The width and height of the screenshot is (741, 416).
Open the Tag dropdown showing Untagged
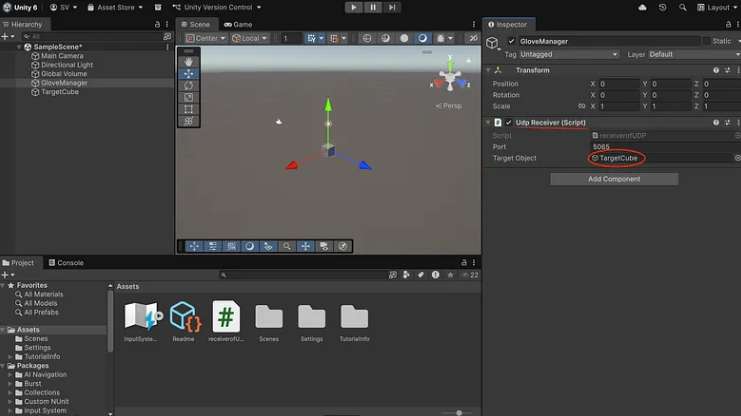(569, 54)
